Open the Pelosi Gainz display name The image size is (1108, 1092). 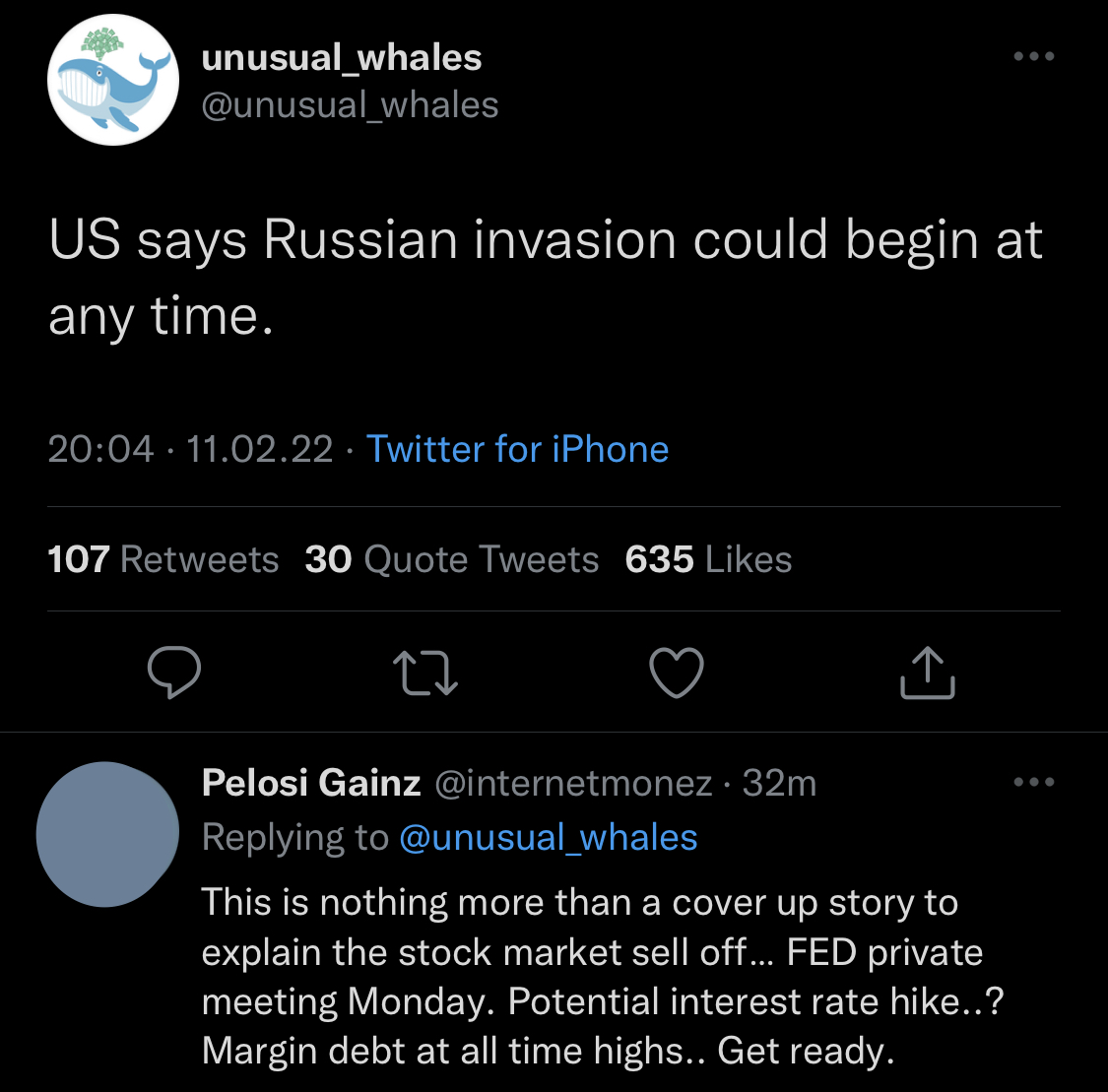(x=311, y=783)
